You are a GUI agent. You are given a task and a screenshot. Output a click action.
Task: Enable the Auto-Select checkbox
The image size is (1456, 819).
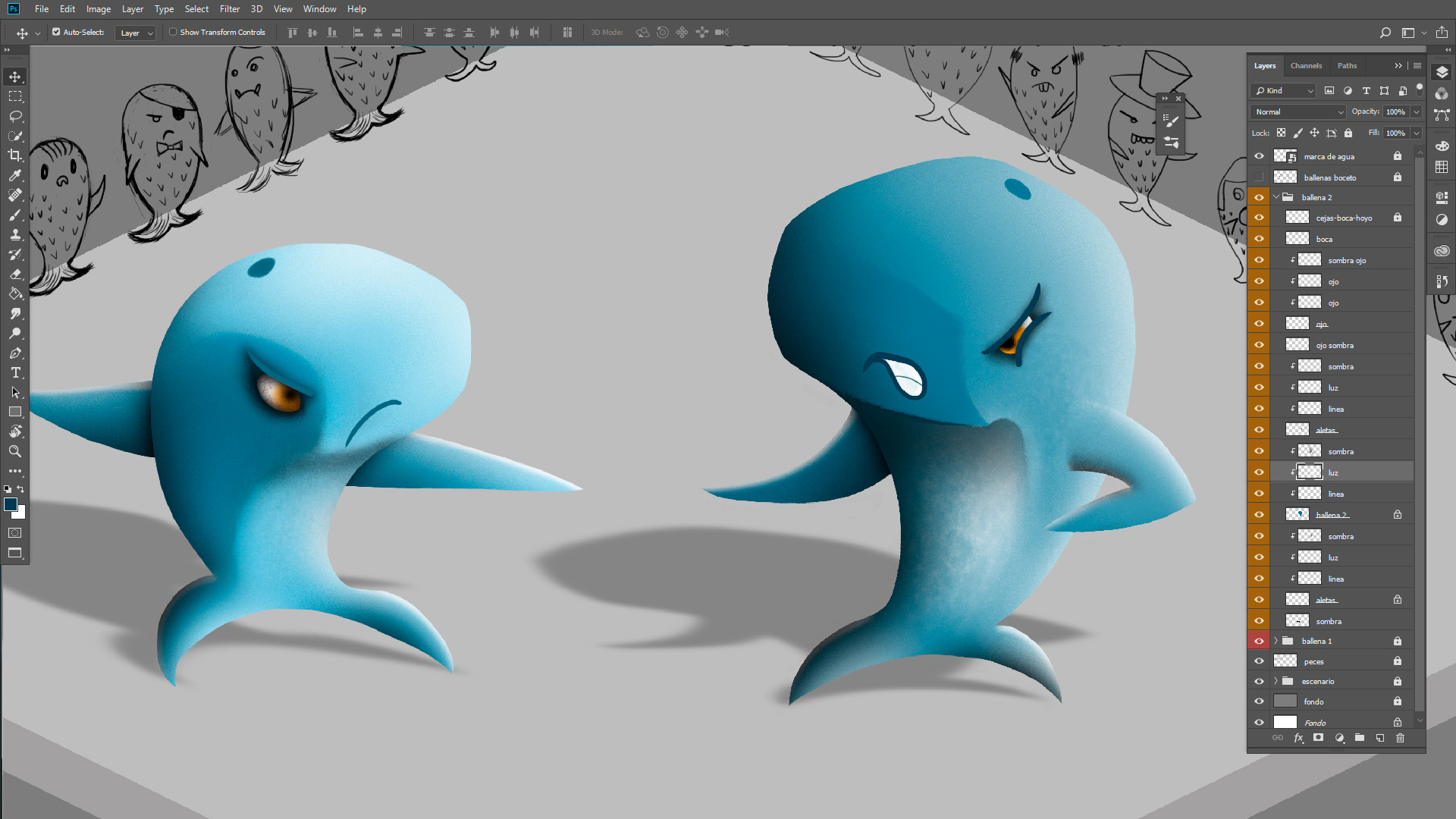point(56,32)
